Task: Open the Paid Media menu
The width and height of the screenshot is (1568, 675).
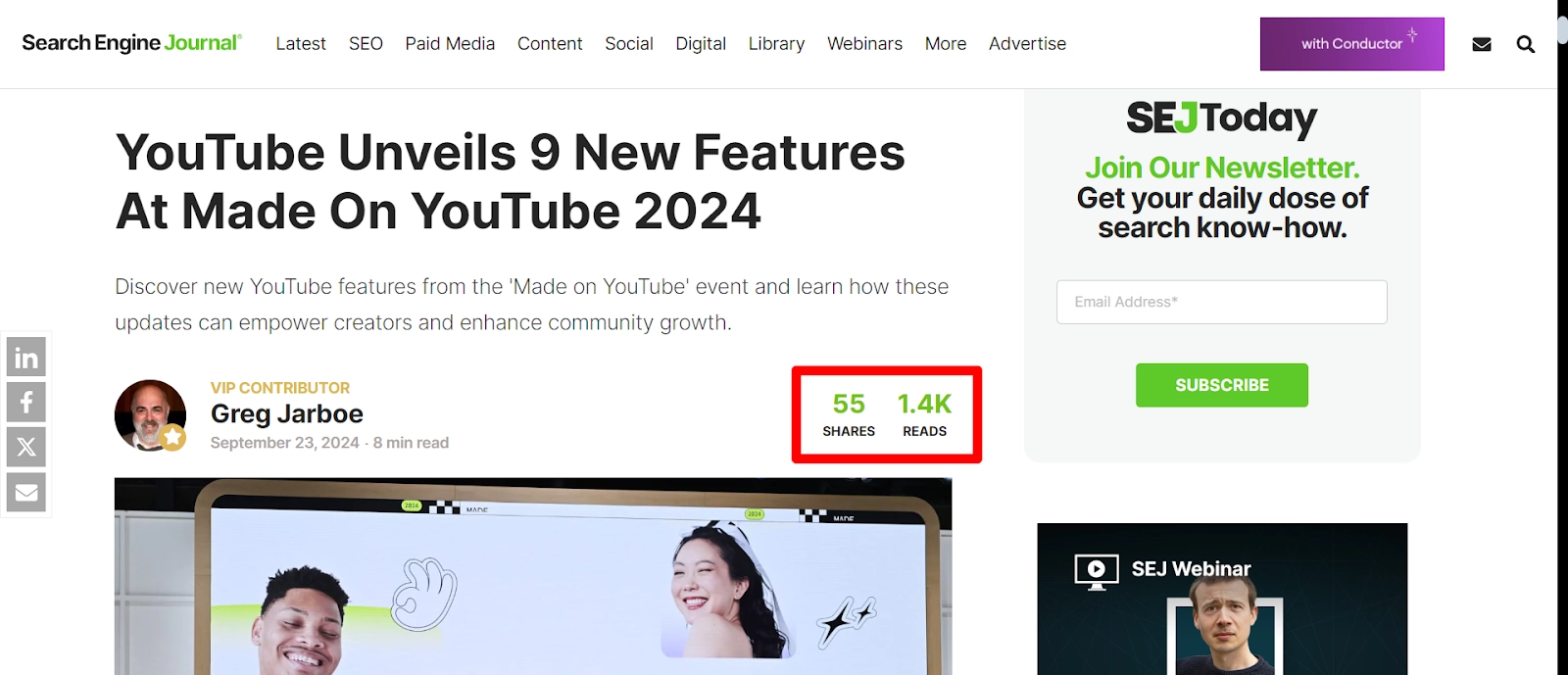Action: tap(450, 44)
